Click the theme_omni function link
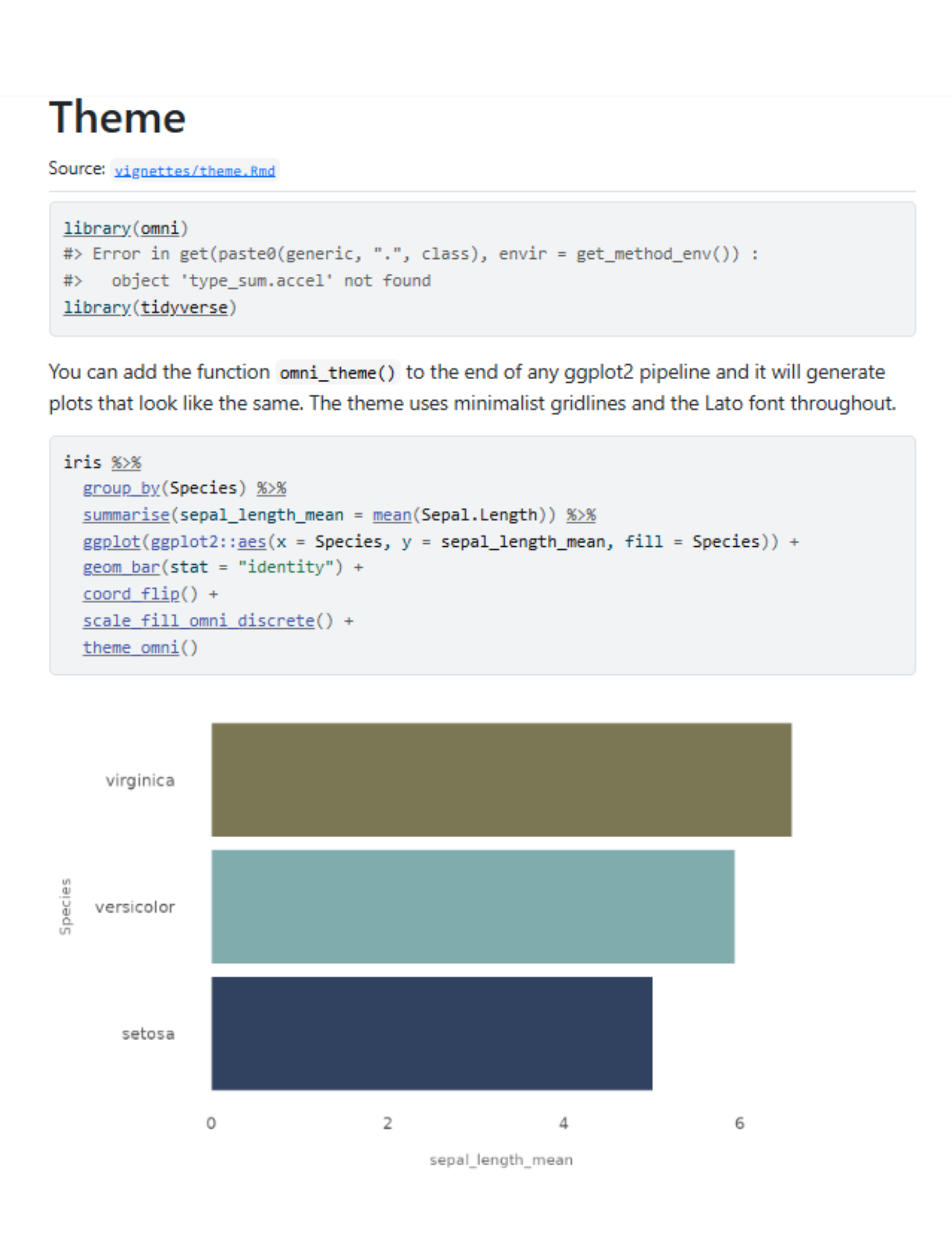 click(131, 648)
